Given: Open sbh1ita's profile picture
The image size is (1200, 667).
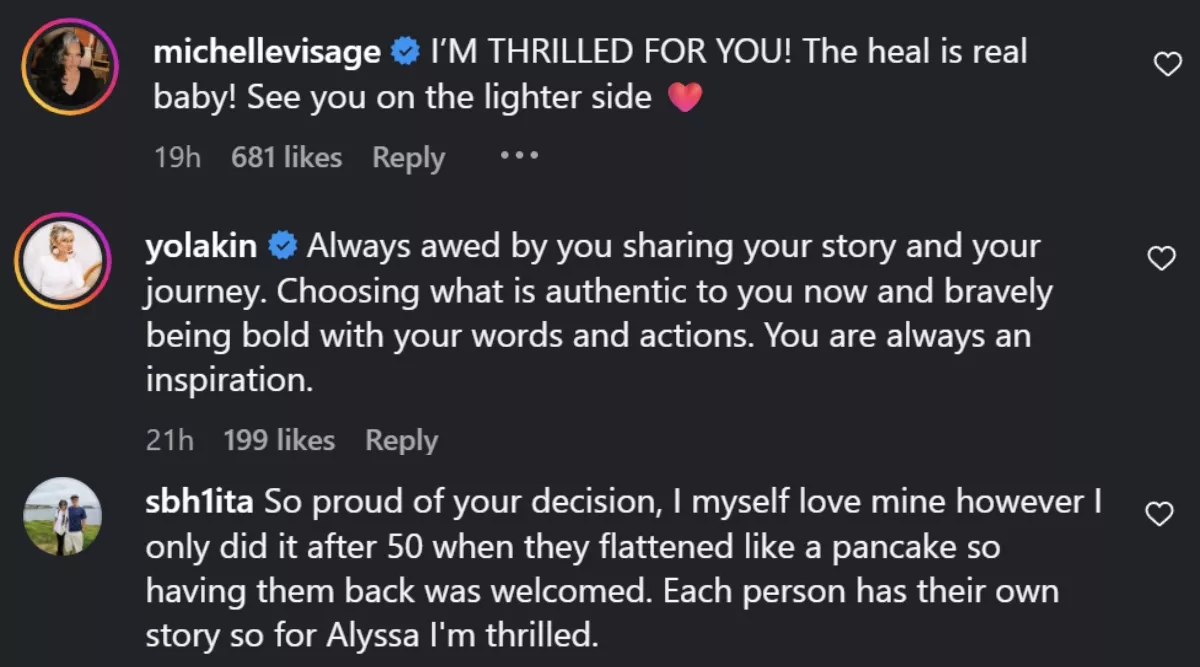Looking at the screenshot, I should point(63,516).
